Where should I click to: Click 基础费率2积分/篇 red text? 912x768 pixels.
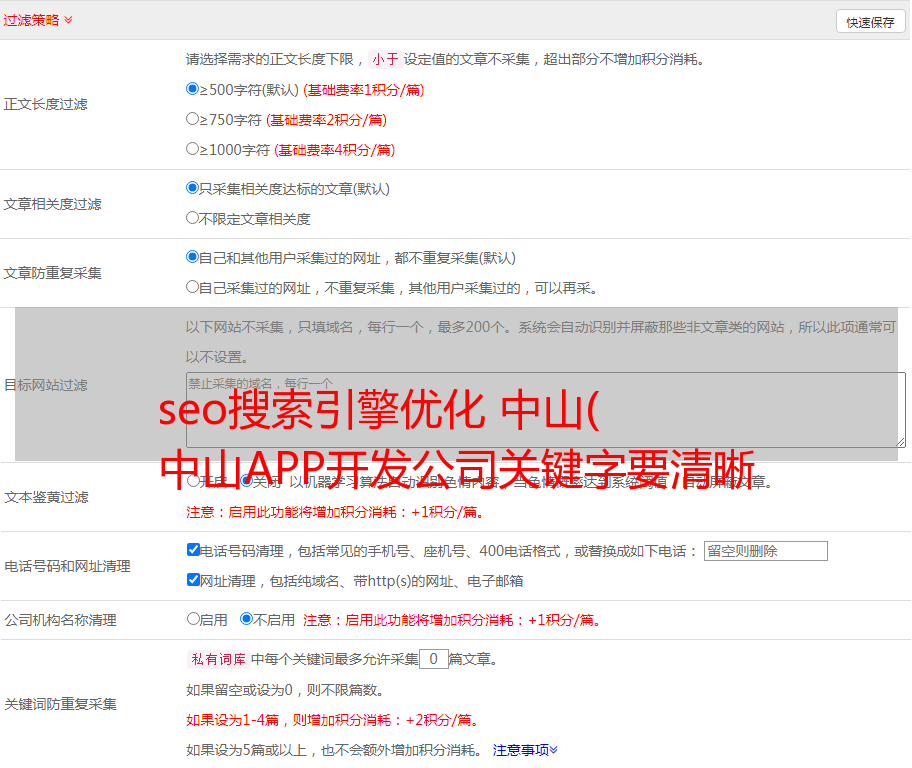point(326,120)
